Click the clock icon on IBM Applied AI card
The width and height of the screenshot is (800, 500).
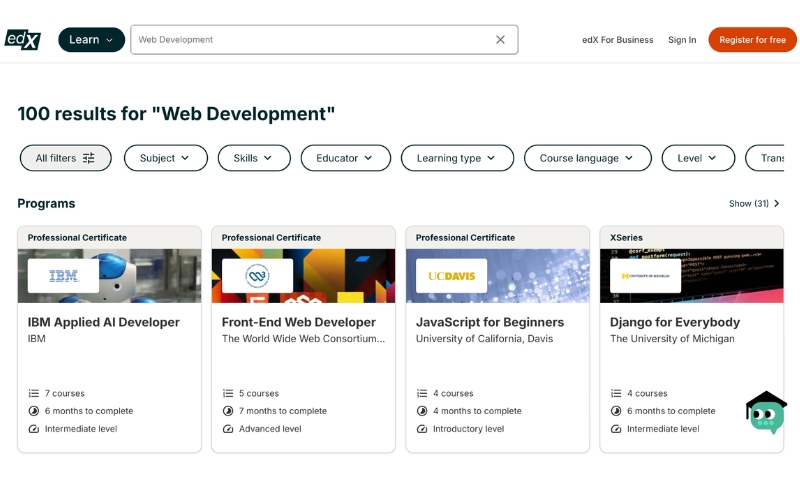click(34, 411)
